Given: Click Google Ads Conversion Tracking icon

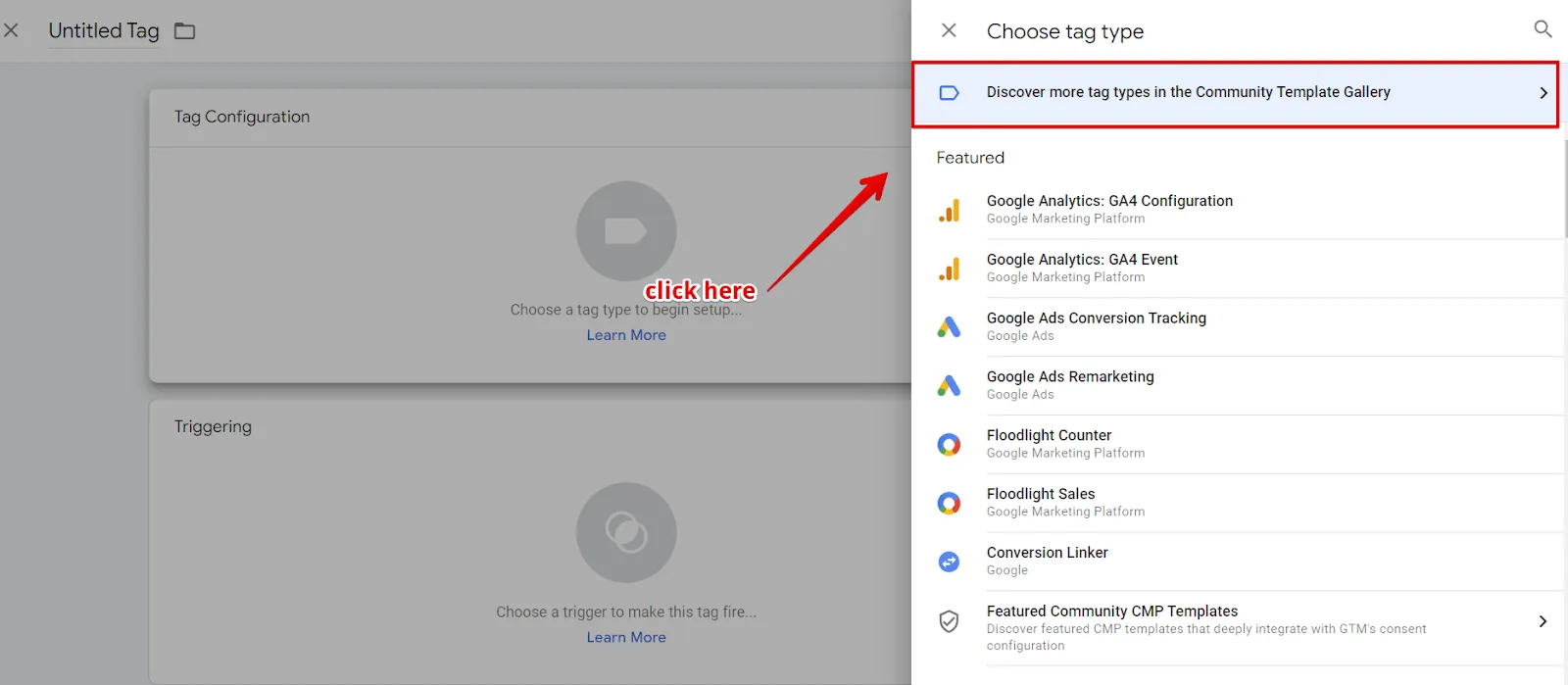Looking at the screenshot, I should tap(949, 327).
